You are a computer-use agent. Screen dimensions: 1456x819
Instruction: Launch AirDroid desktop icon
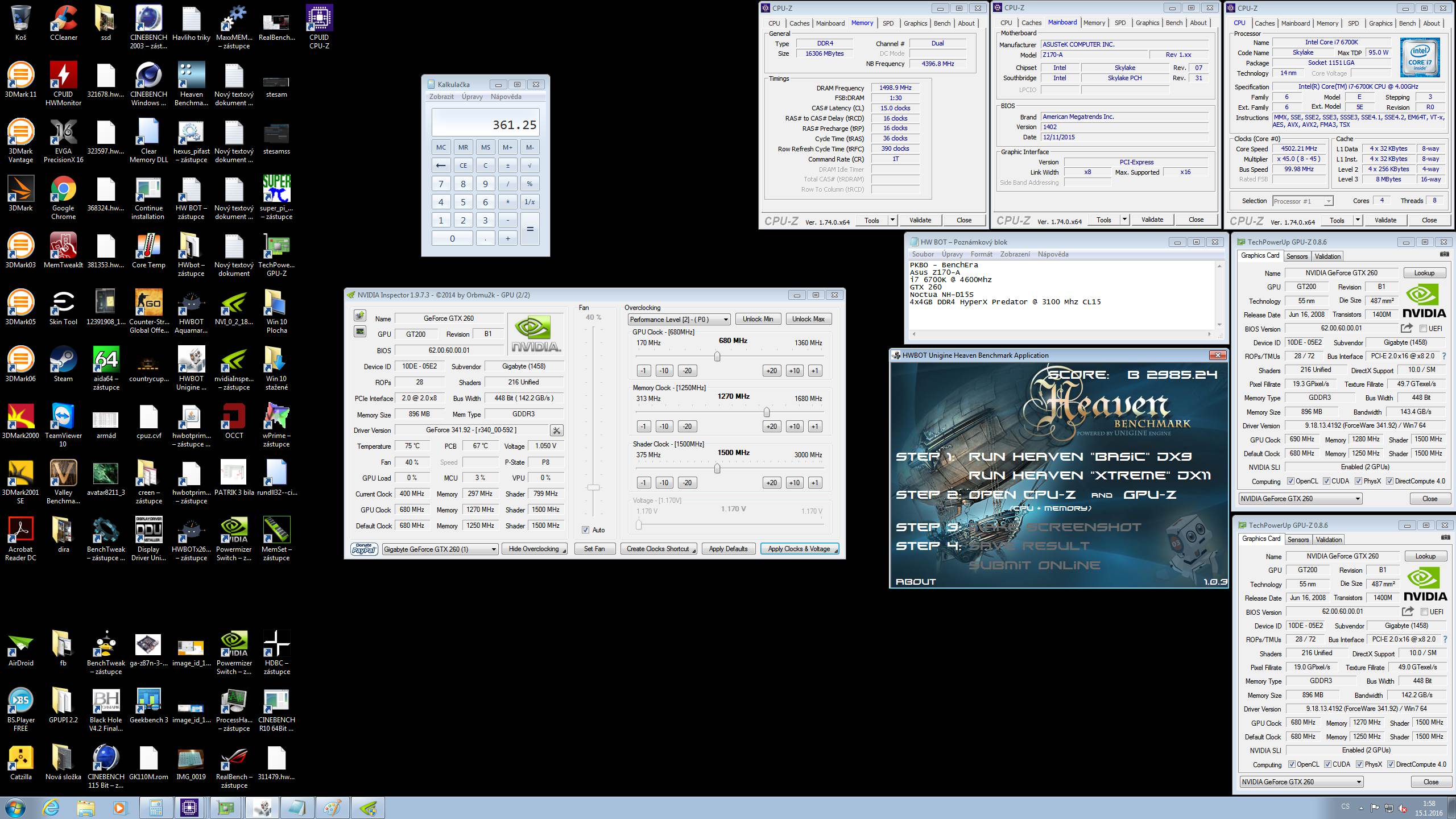pos(20,648)
